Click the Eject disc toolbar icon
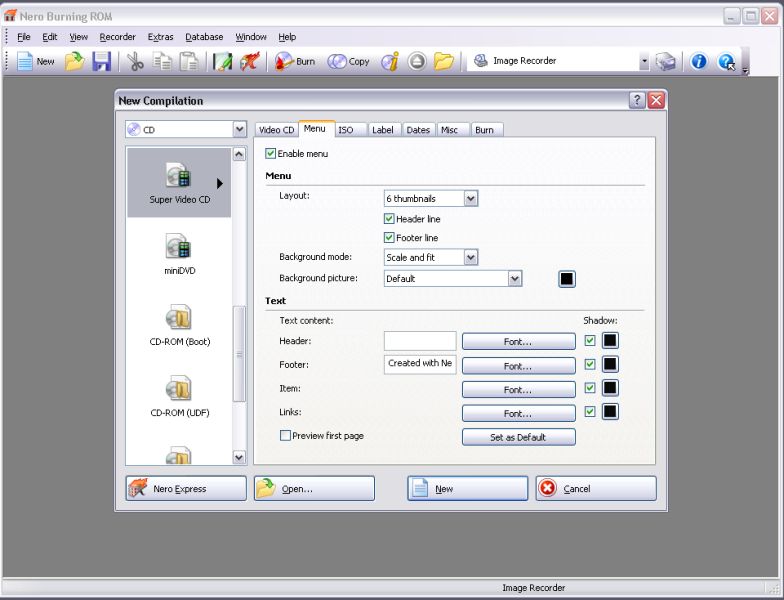 pyautogui.click(x=416, y=62)
